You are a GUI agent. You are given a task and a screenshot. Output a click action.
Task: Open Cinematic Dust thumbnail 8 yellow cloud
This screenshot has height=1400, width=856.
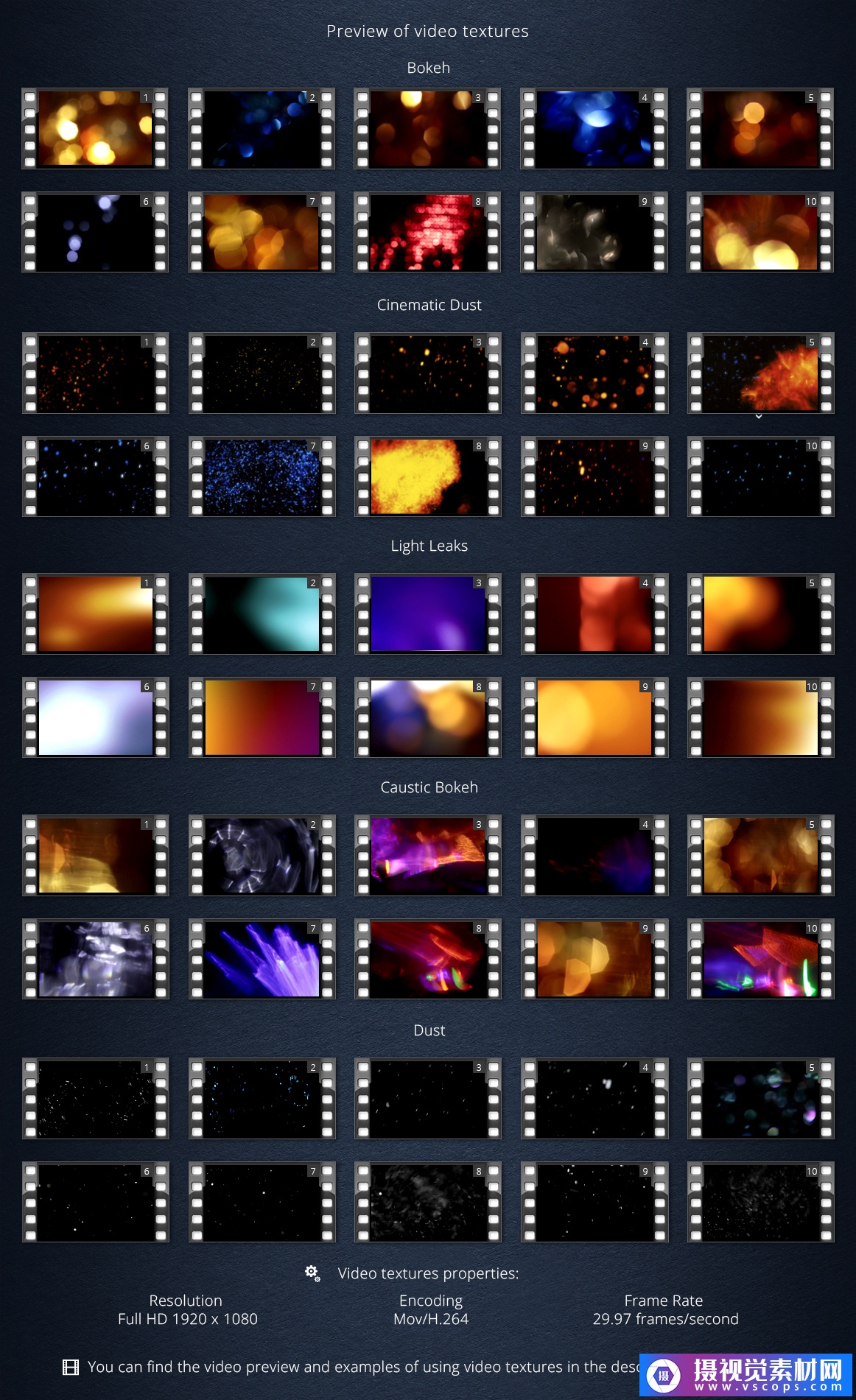click(428, 476)
